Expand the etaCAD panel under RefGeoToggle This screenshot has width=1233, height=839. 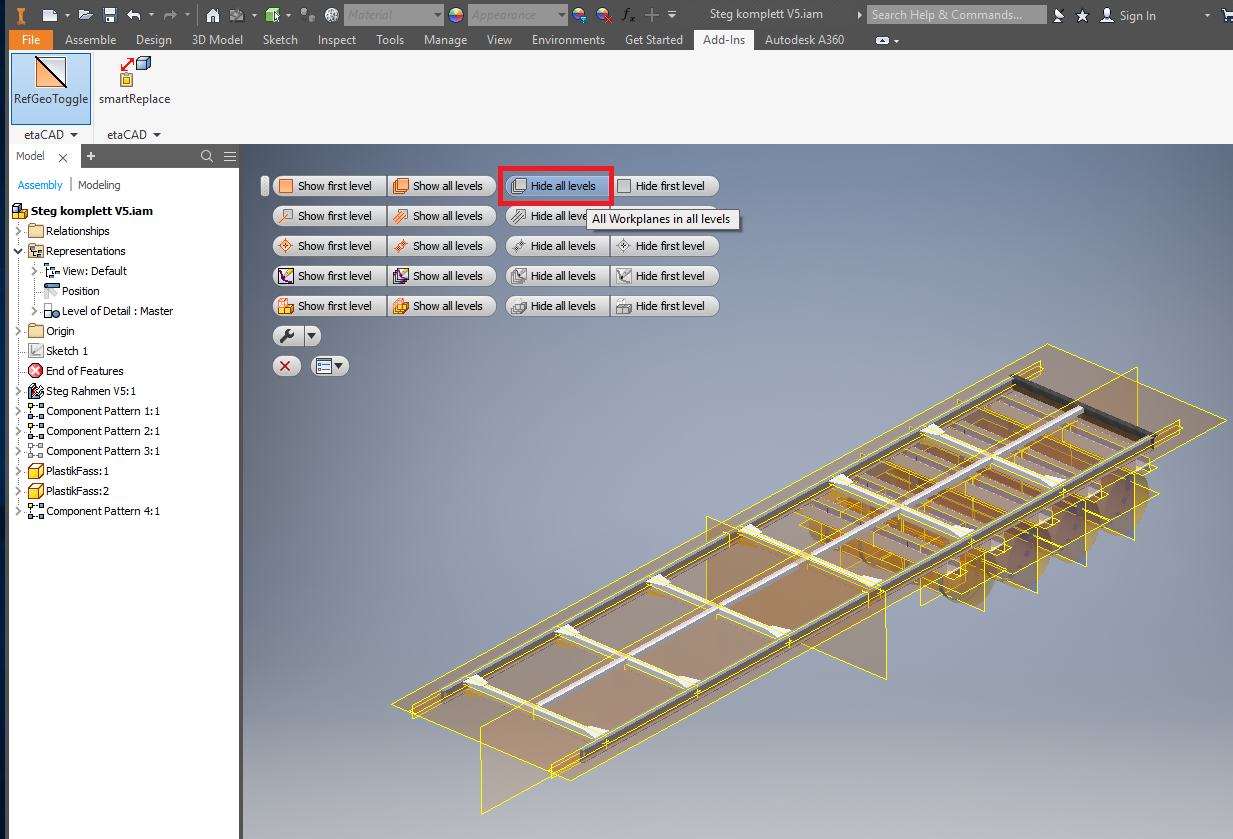pyautogui.click(x=51, y=134)
